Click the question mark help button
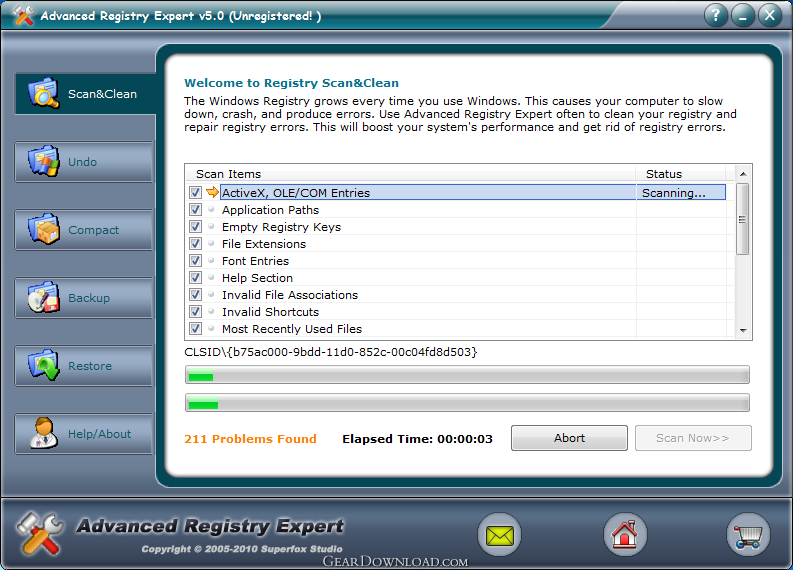Screen dimensions: 793x570 click(716, 15)
